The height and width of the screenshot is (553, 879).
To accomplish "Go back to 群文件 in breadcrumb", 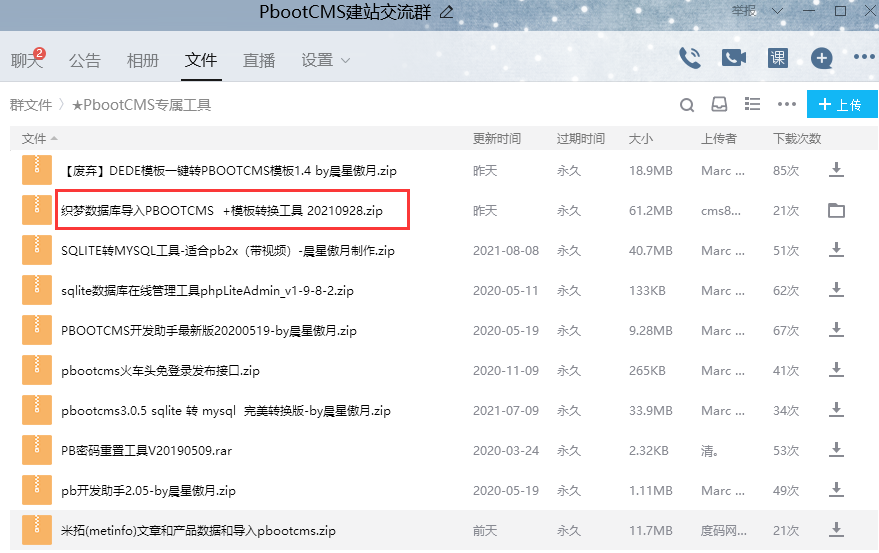I will [x=31, y=105].
